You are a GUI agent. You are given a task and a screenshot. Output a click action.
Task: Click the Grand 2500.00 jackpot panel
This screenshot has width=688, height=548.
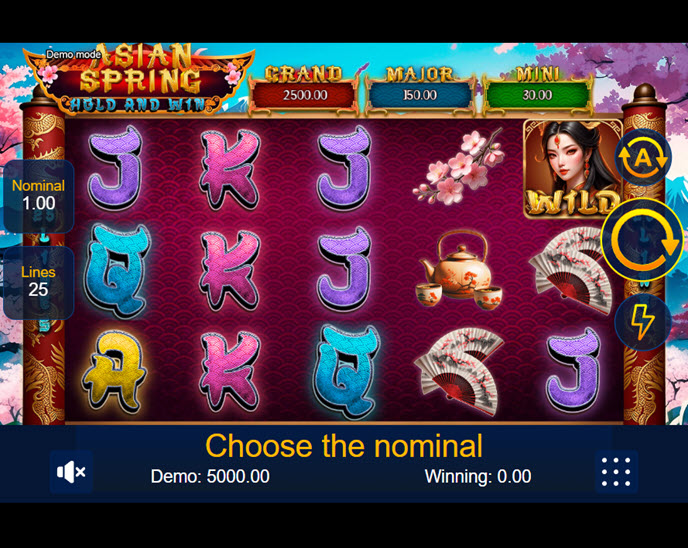tap(304, 88)
